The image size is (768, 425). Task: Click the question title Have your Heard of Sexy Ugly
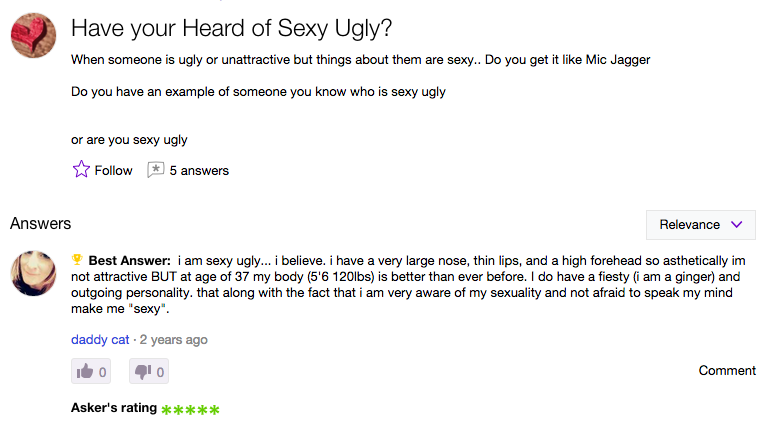[231, 28]
